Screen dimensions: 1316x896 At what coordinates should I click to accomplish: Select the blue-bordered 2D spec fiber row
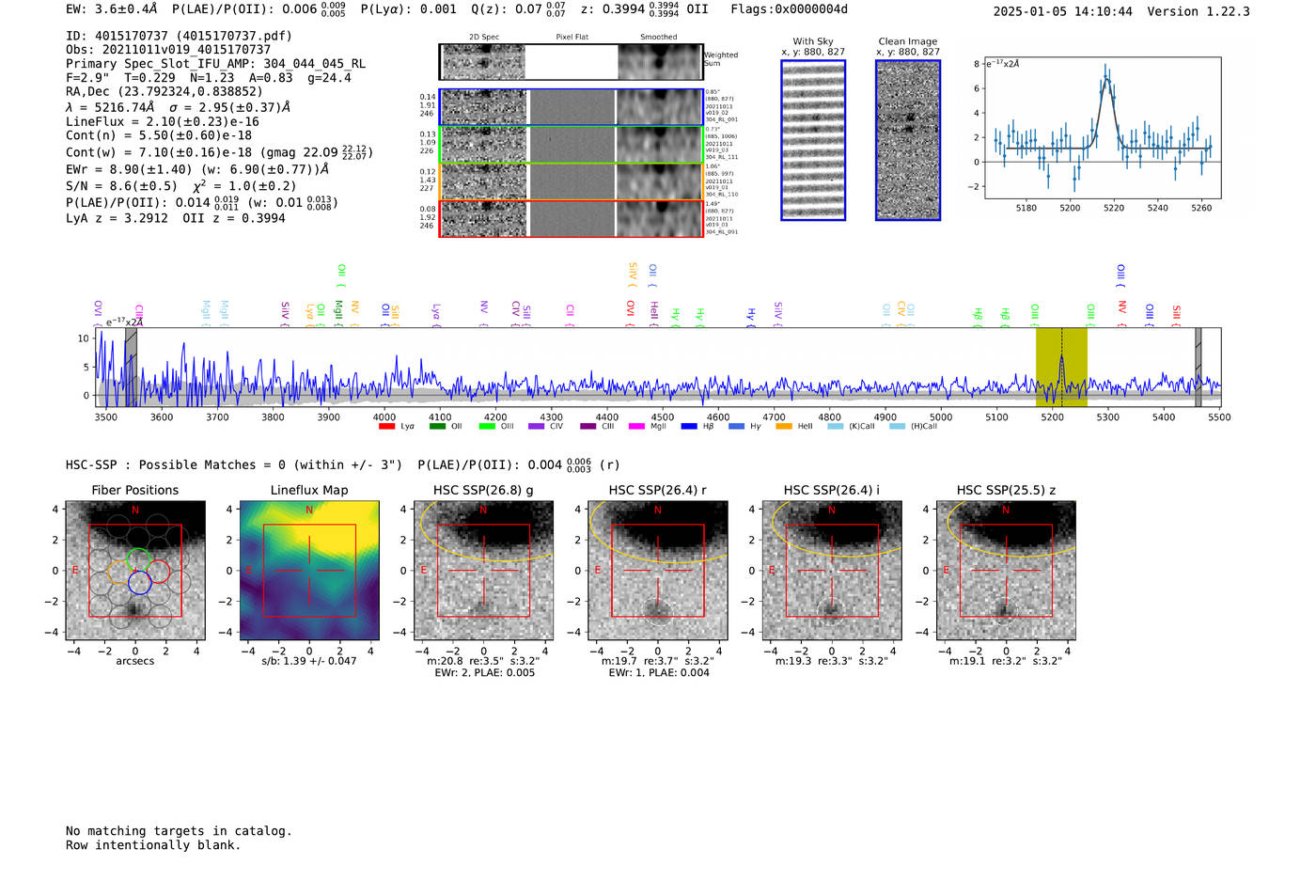tap(571, 107)
